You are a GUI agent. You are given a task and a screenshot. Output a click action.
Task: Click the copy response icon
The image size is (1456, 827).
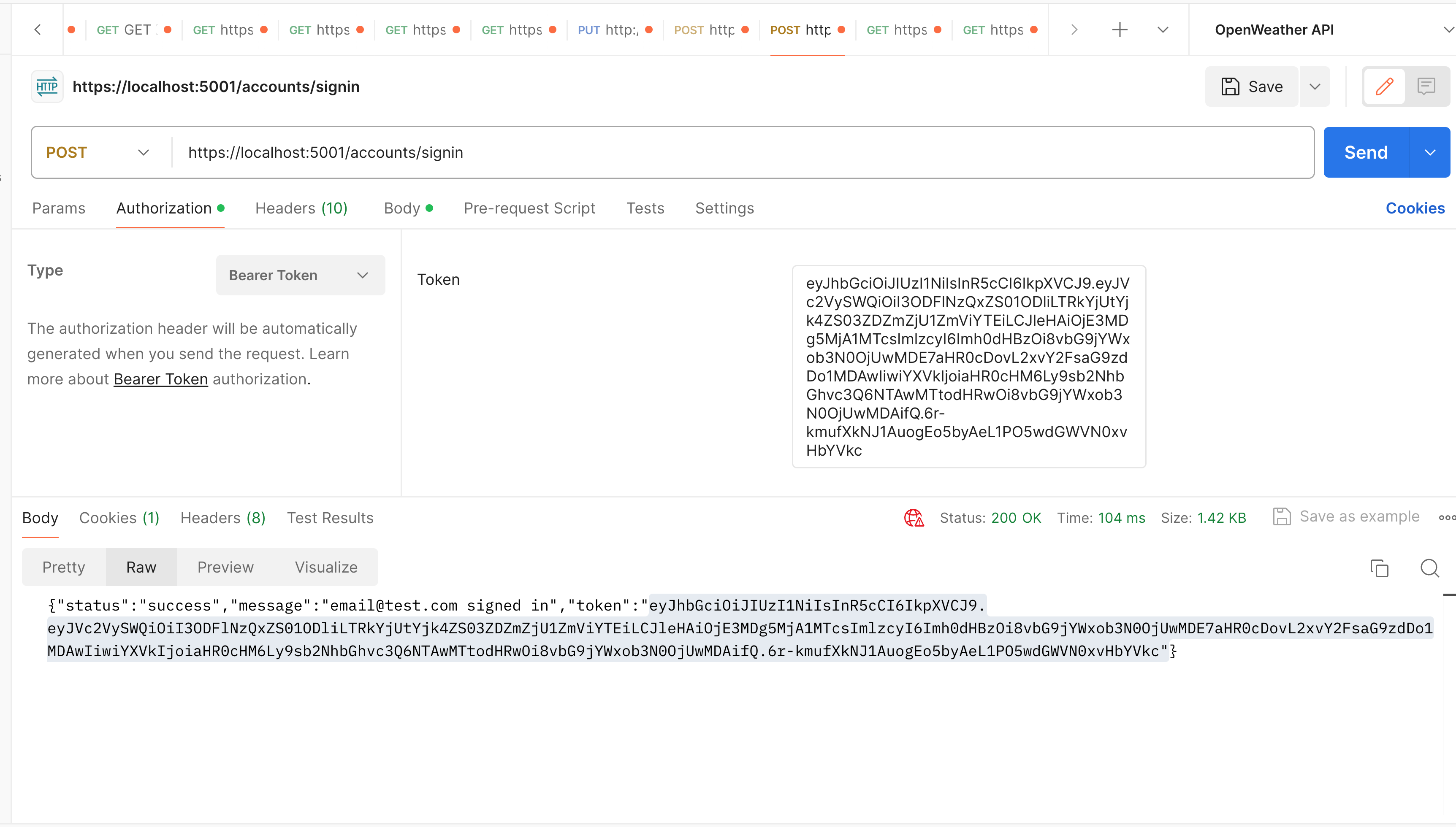pos(1379,568)
